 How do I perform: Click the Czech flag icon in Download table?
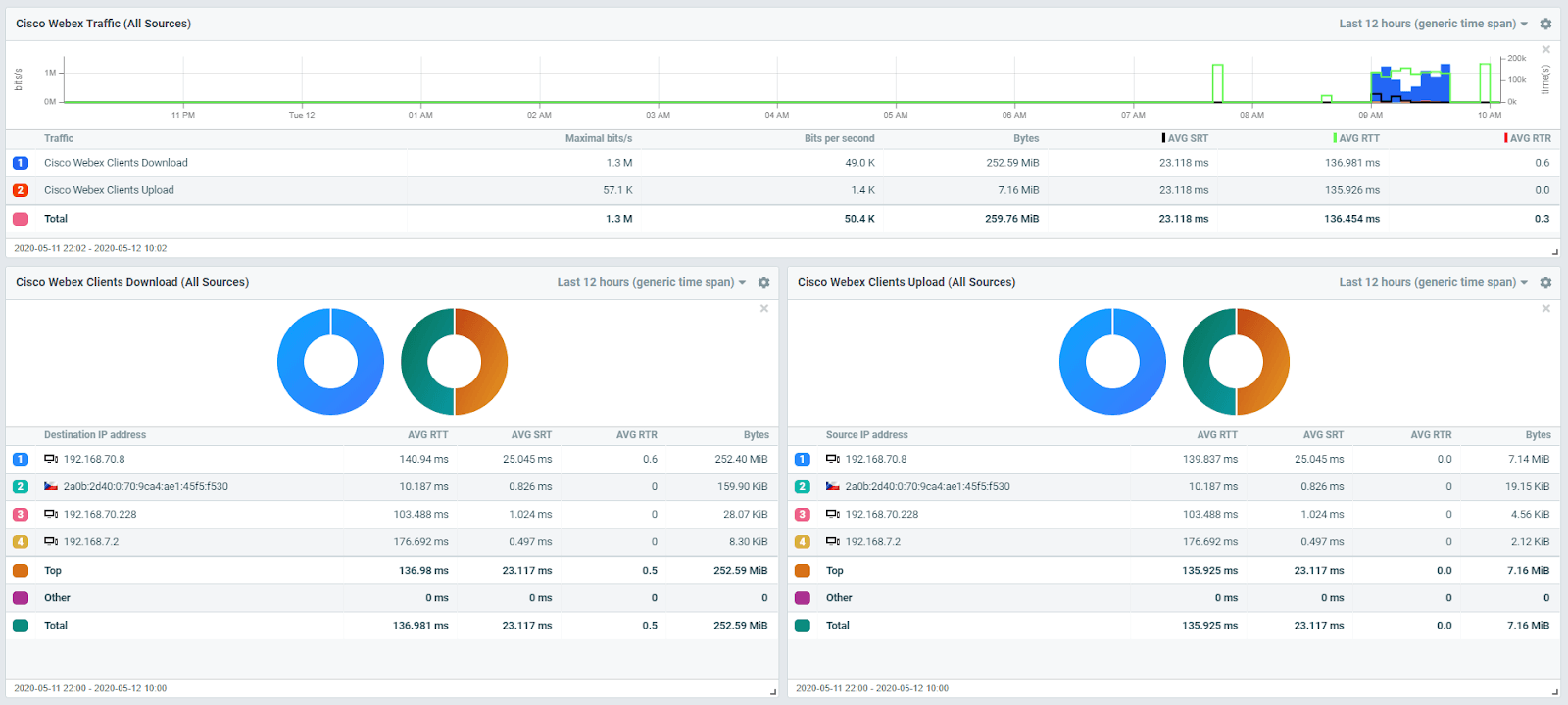click(51, 486)
